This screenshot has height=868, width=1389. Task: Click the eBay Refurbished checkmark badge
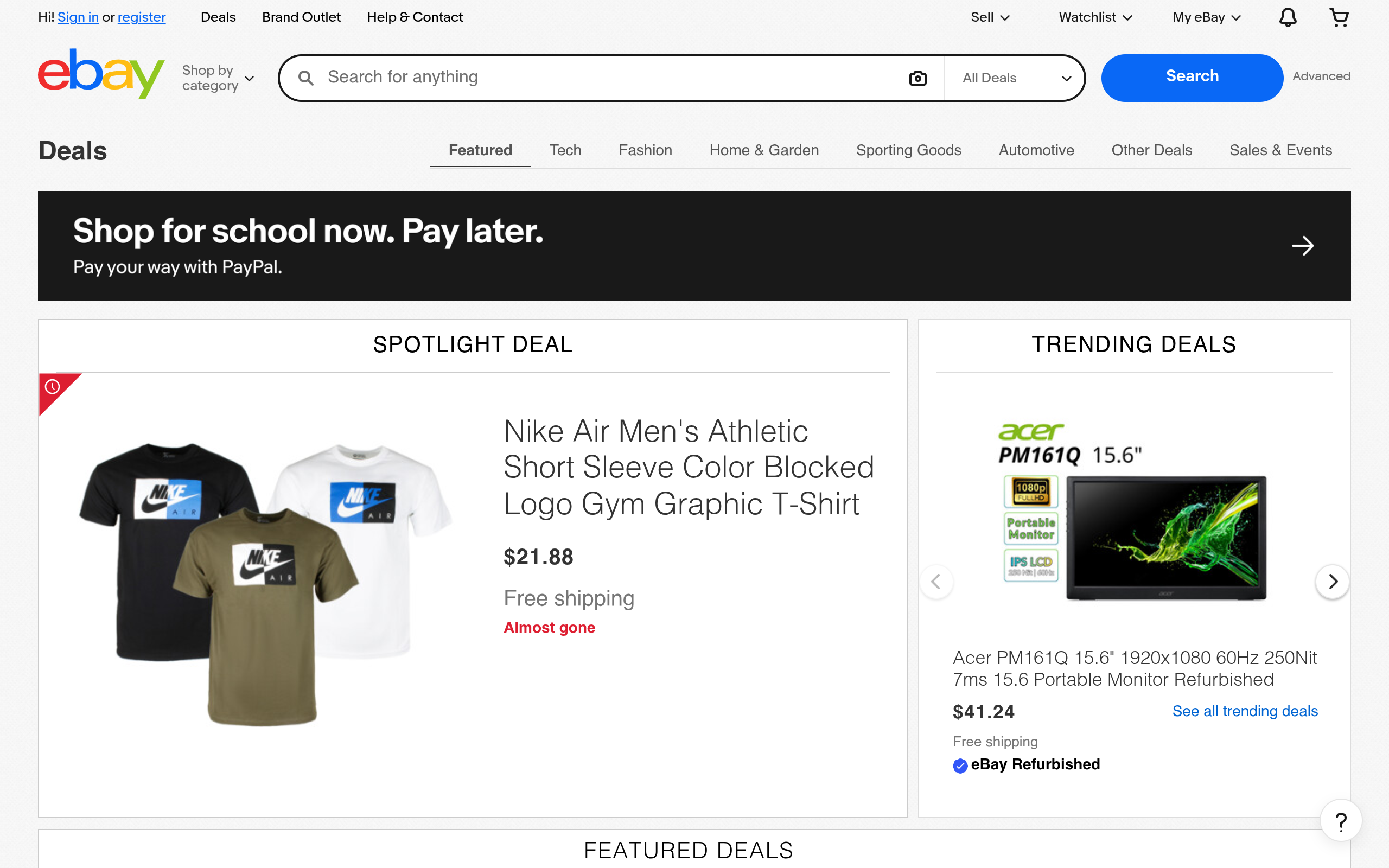pyautogui.click(x=960, y=766)
